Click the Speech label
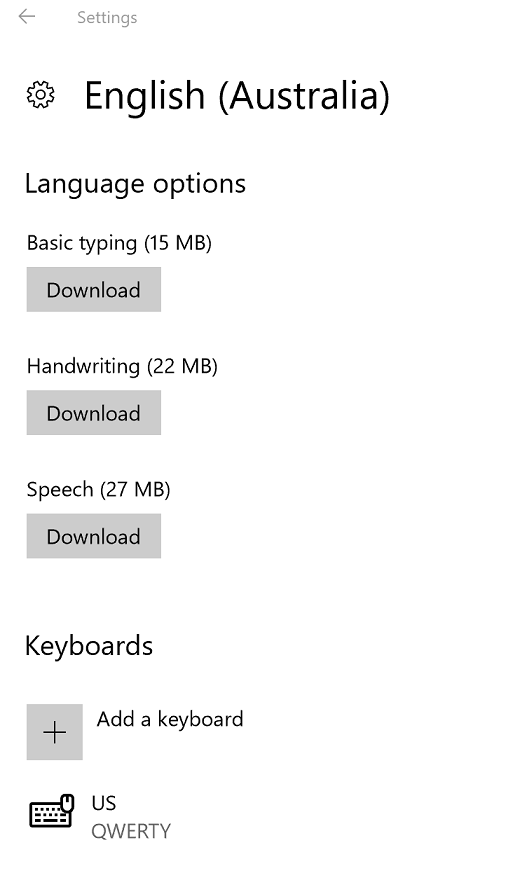The width and height of the screenshot is (527, 873). tap(60, 490)
